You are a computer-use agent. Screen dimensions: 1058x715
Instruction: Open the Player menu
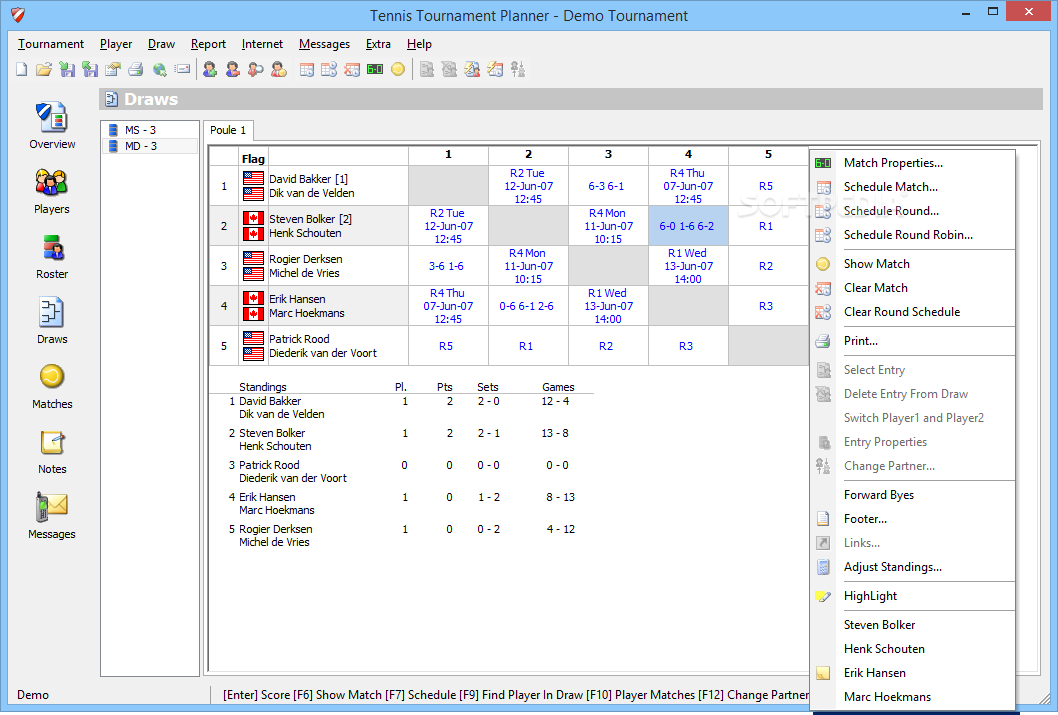pyautogui.click(x=116, y=44)
